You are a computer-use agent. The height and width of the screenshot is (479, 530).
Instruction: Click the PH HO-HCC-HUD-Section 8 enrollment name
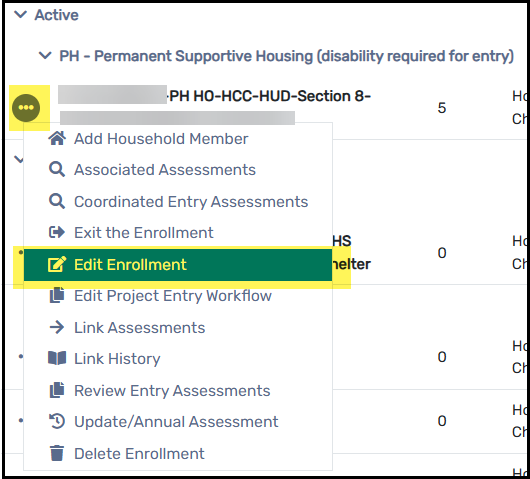click(x=270, y=96)
